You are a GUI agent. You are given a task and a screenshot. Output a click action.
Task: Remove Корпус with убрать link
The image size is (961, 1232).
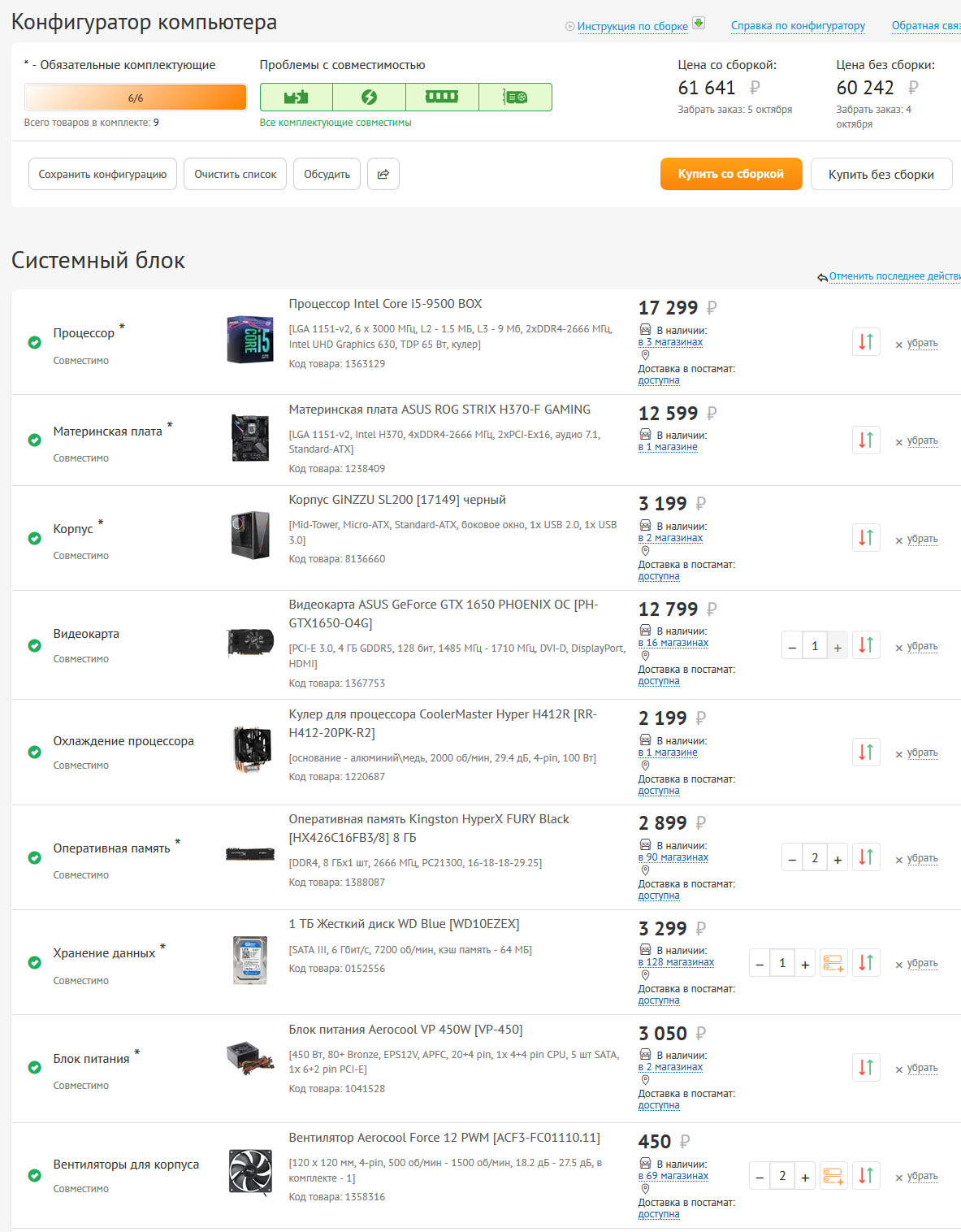922,539
